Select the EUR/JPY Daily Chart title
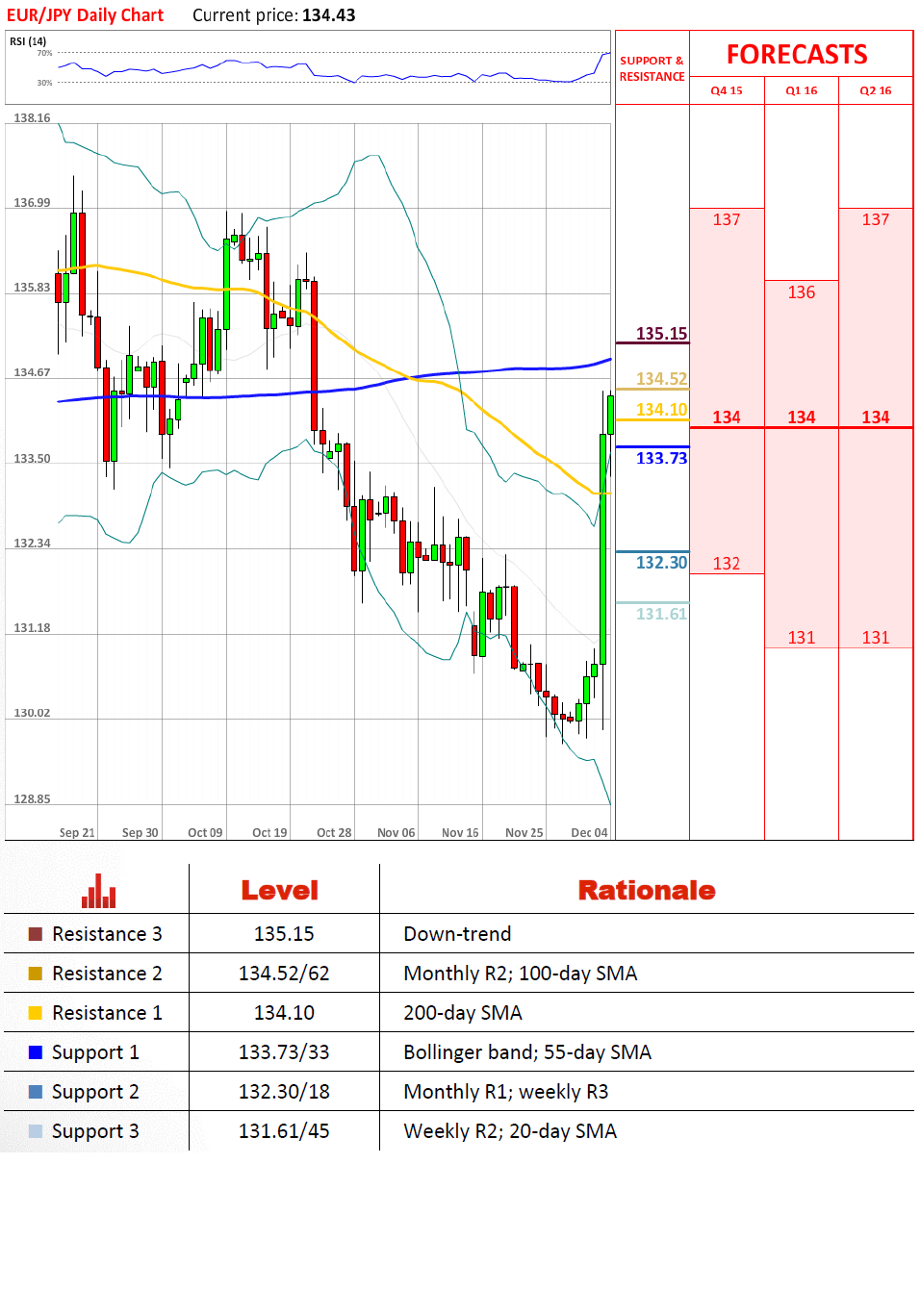Screen dimensions: 921x1316 click(85, 15)
